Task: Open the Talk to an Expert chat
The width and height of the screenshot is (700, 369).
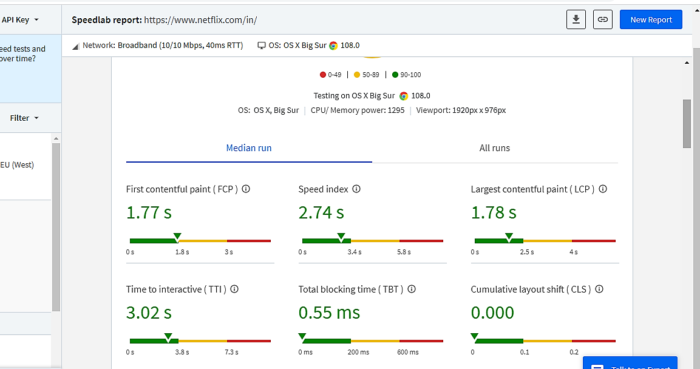Action: point(630,363)
